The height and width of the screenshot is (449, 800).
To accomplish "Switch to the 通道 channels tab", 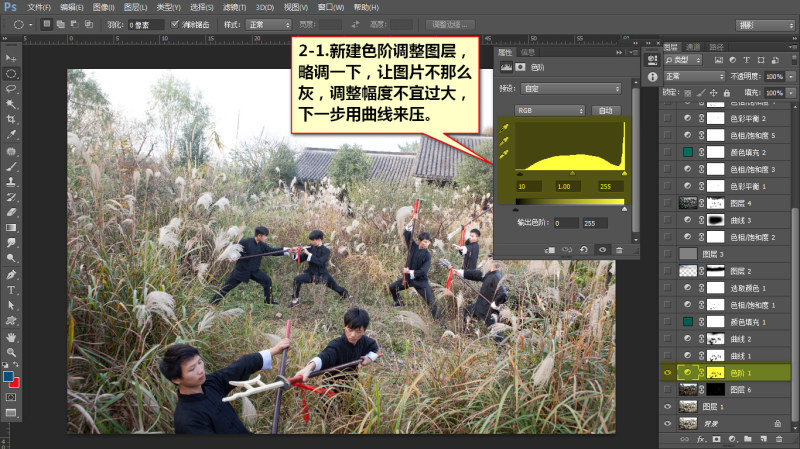I will (693, 47).
